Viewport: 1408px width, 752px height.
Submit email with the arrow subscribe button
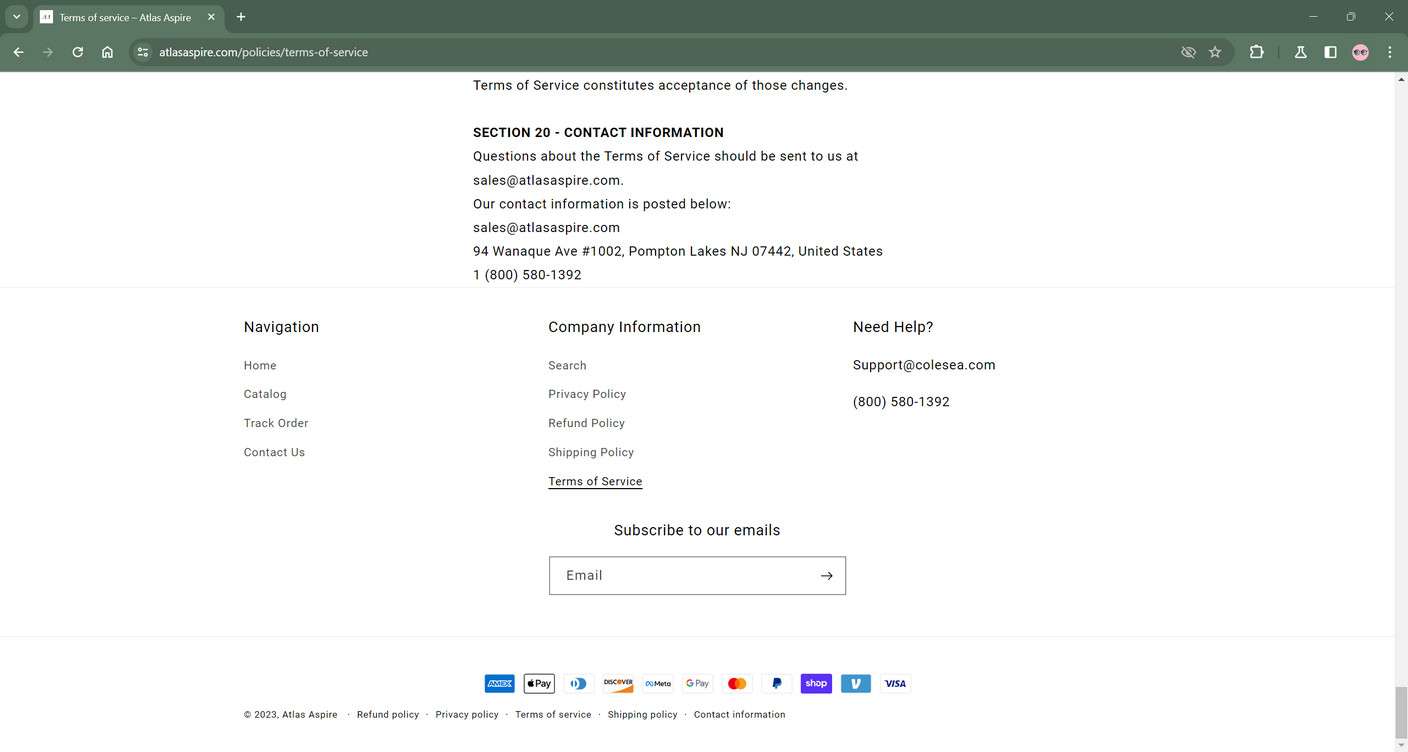826,575
